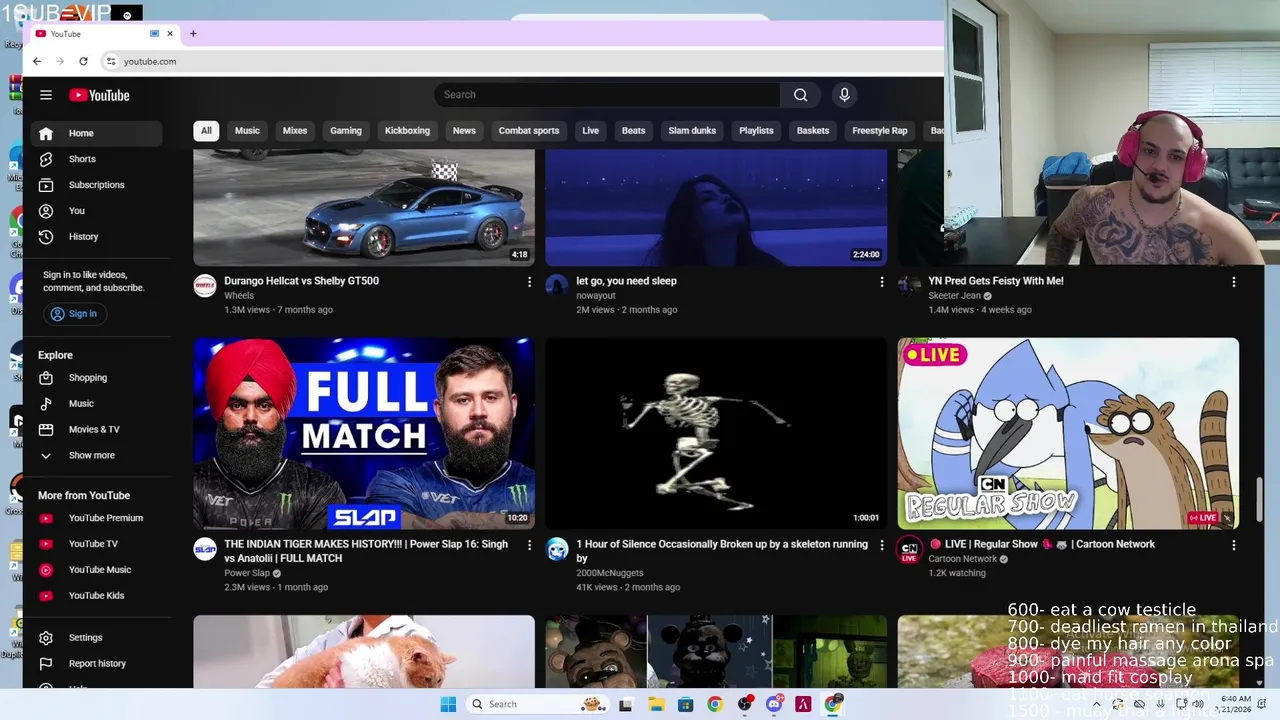Visit the 2000McNuggets channel link
This screenshot has height=720, width=1280.
[x=609, y=573]
